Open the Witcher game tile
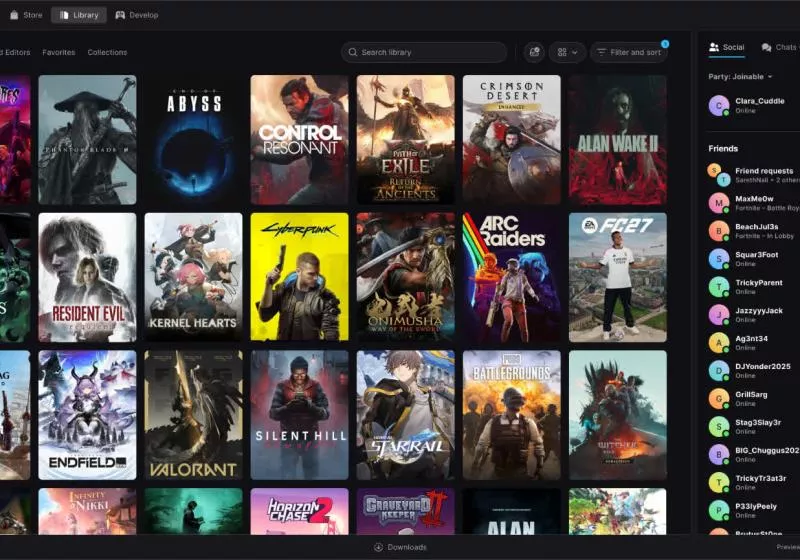The height and width of the screenshot is (560, 800). [618, 415]
